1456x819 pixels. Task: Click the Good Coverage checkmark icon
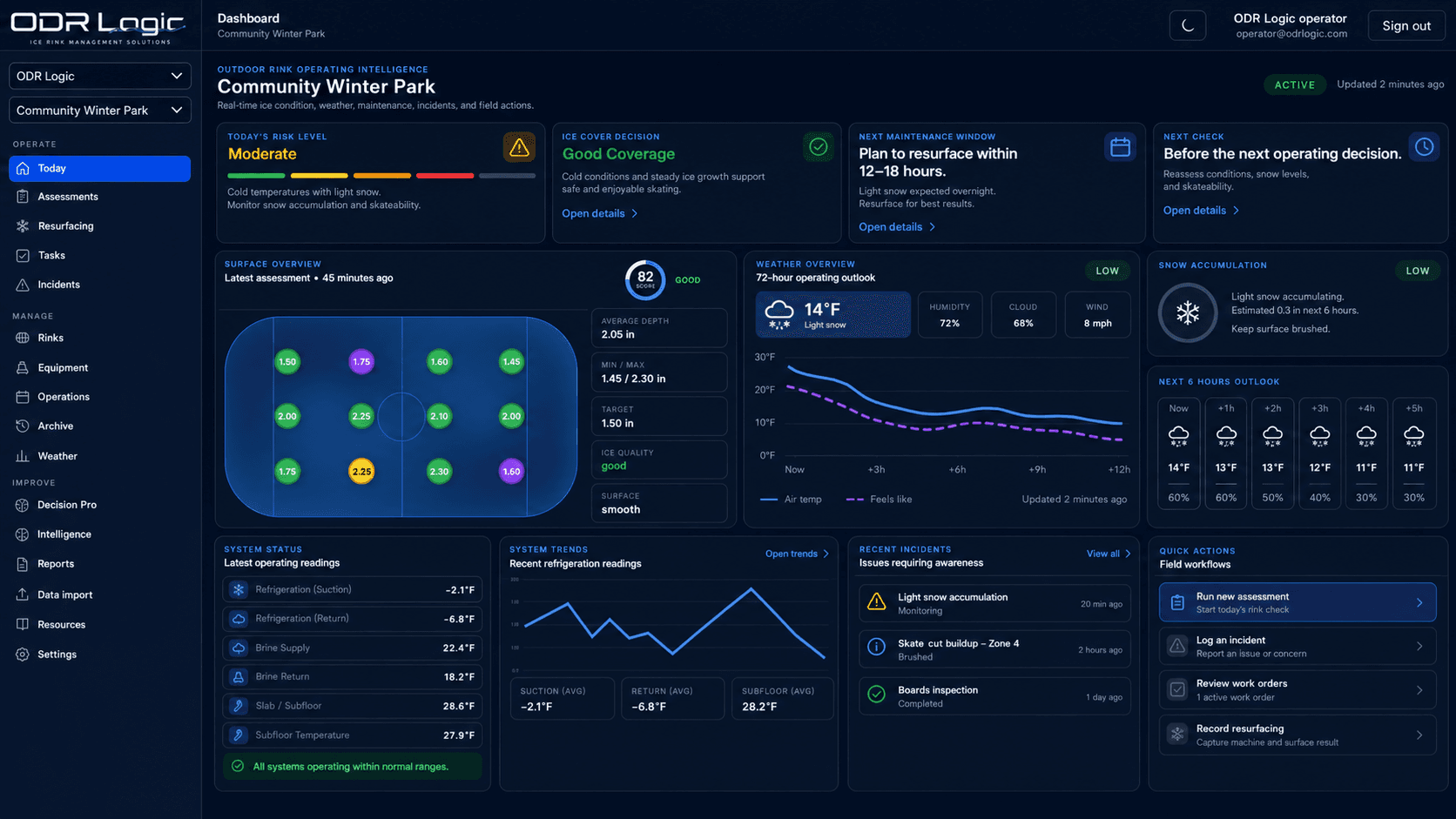[818, 147]
